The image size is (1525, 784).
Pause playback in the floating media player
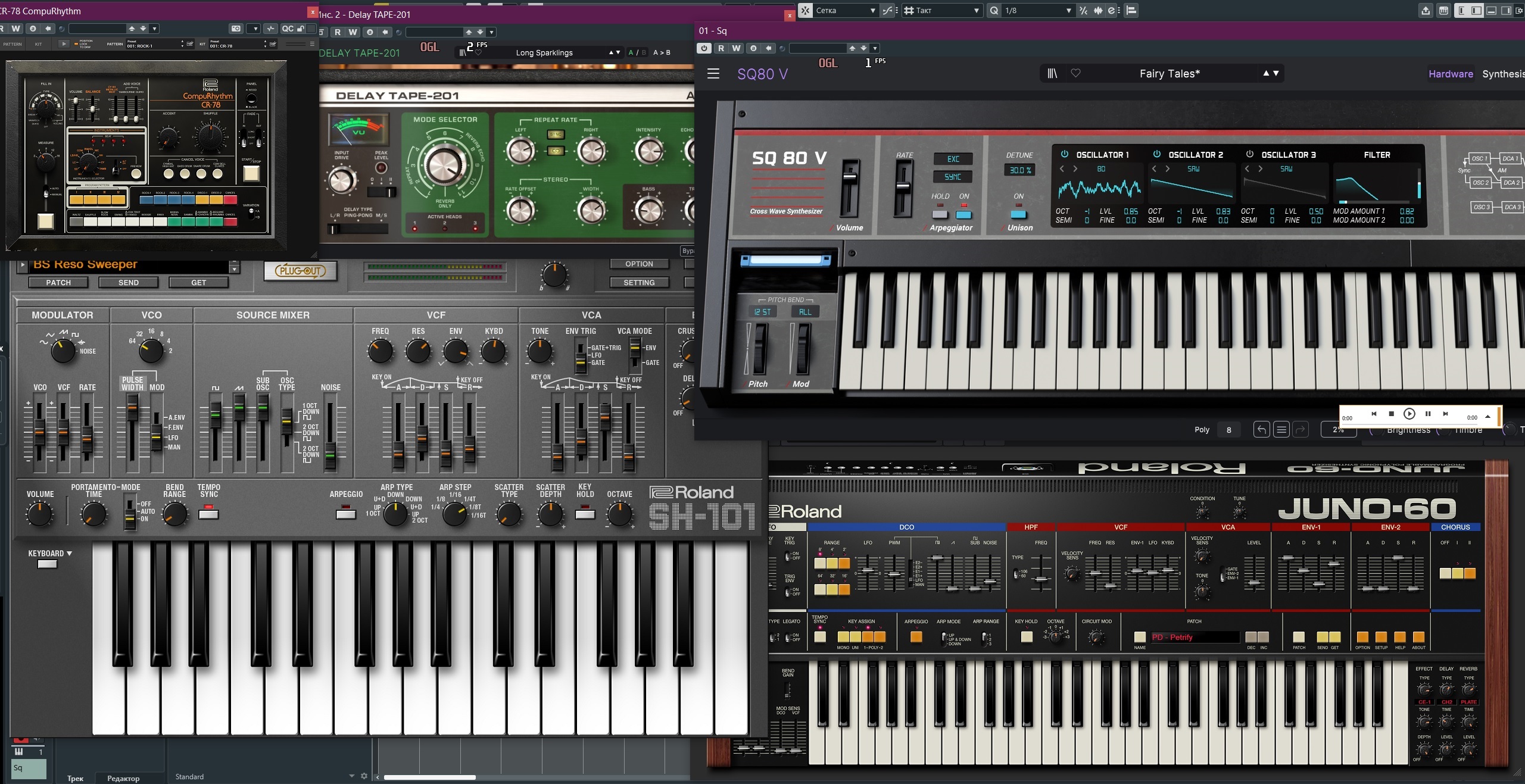click(x=1427, y=414)
